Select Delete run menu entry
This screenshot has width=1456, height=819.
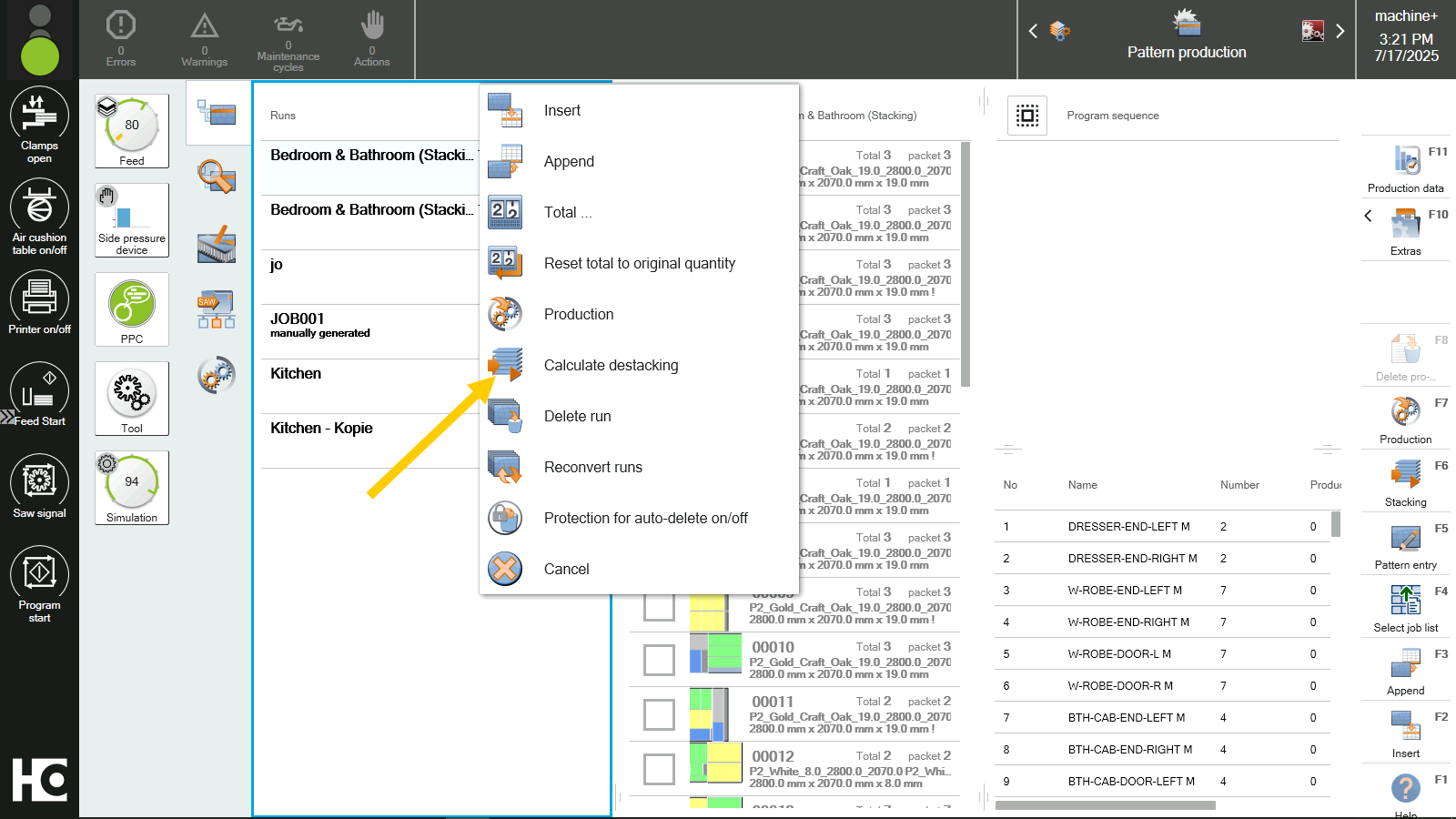[639, 417]
